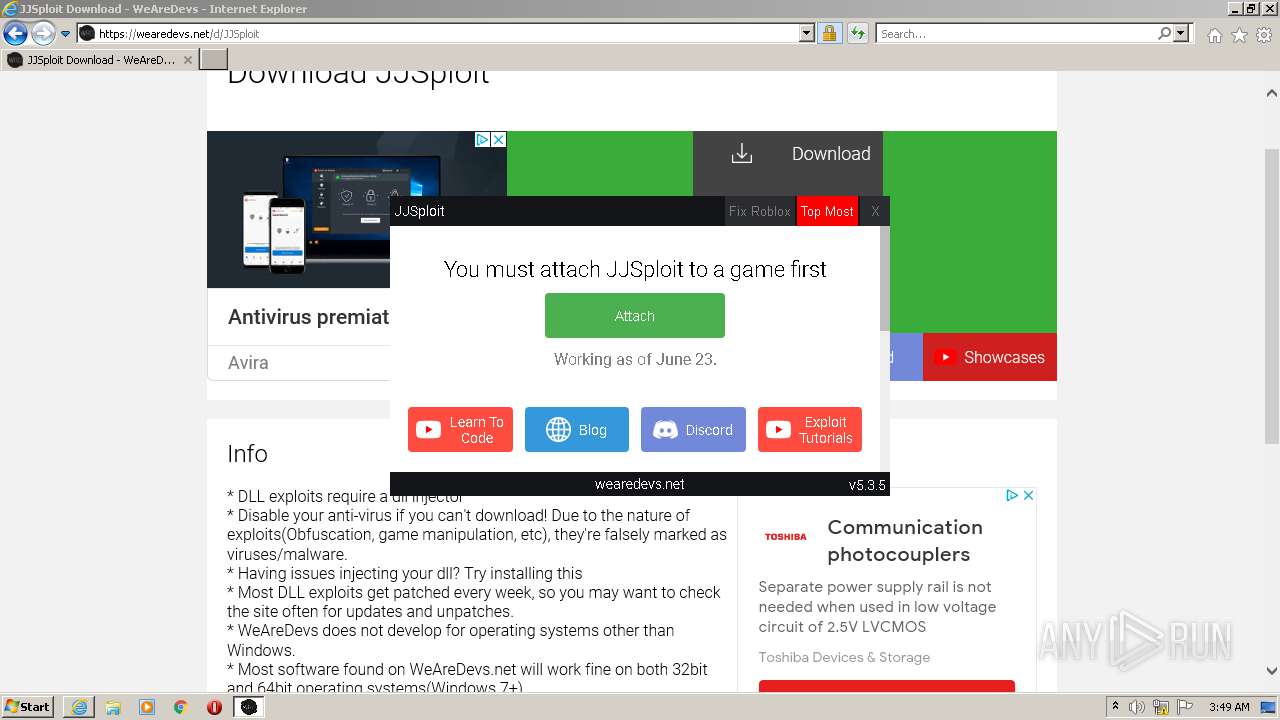Click the browser search input box
This screenshot has height=720, width=1280.
coord(1016,34)
